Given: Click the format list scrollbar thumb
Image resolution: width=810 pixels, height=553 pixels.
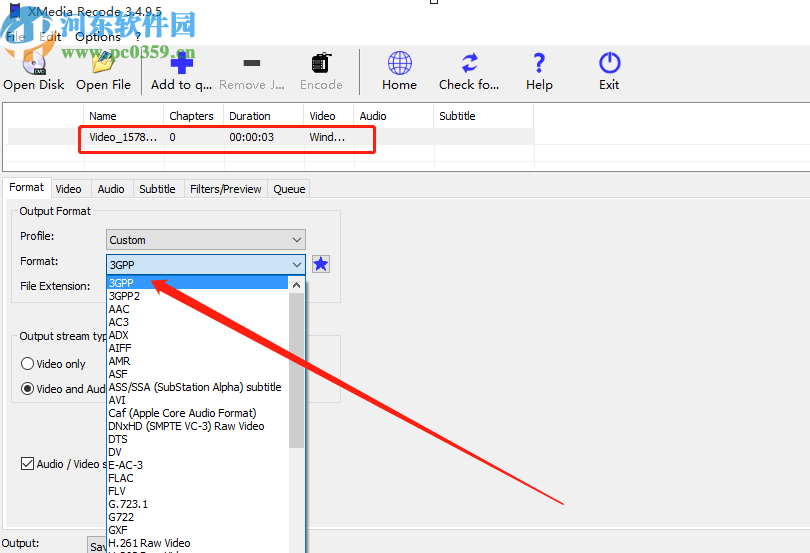Looking at the screenshot, I should tap(297, 370).
